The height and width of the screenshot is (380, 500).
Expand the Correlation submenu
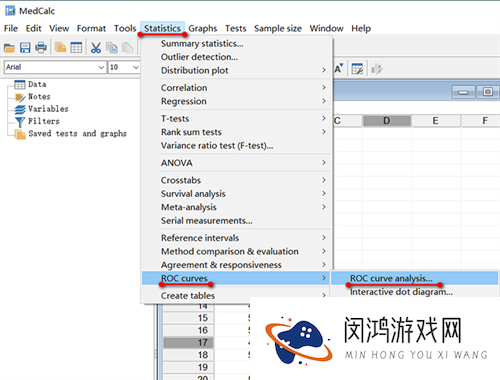point(237,88)
